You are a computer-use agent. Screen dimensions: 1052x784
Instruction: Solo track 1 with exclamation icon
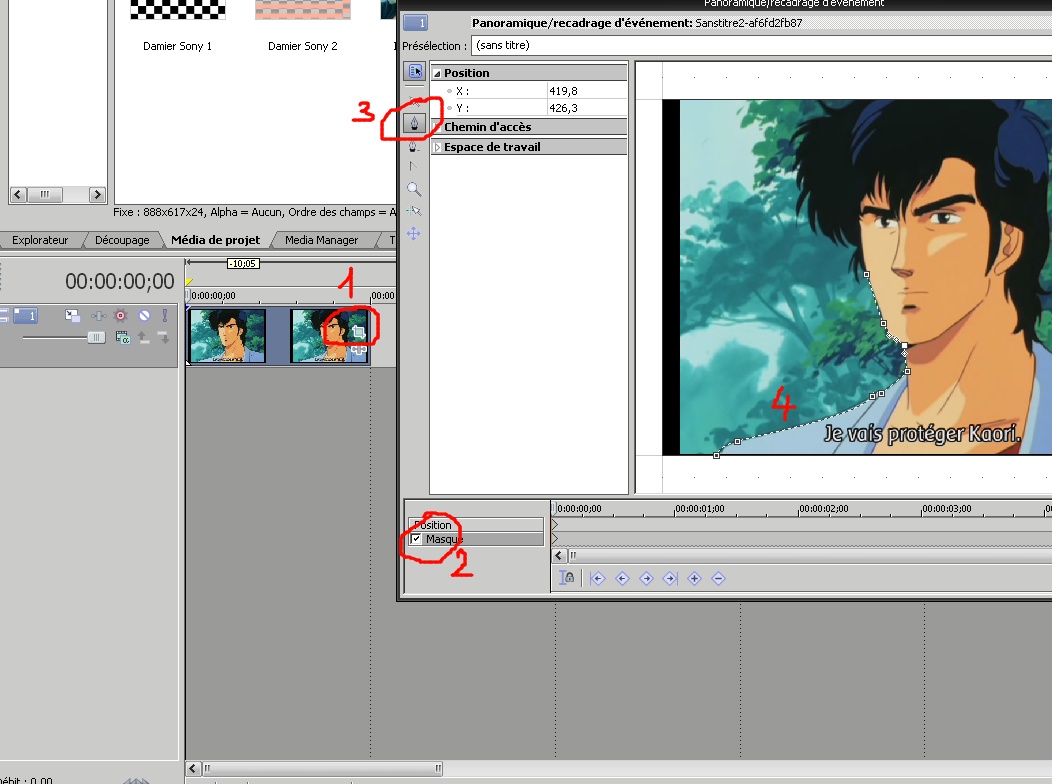164,315
